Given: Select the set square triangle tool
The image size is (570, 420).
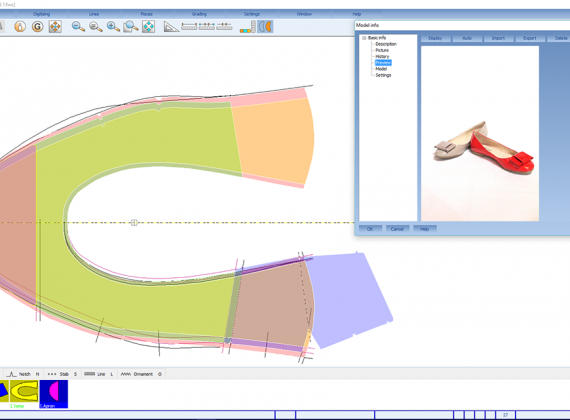Looking at the screenshot, I should [x=171, y=27].
